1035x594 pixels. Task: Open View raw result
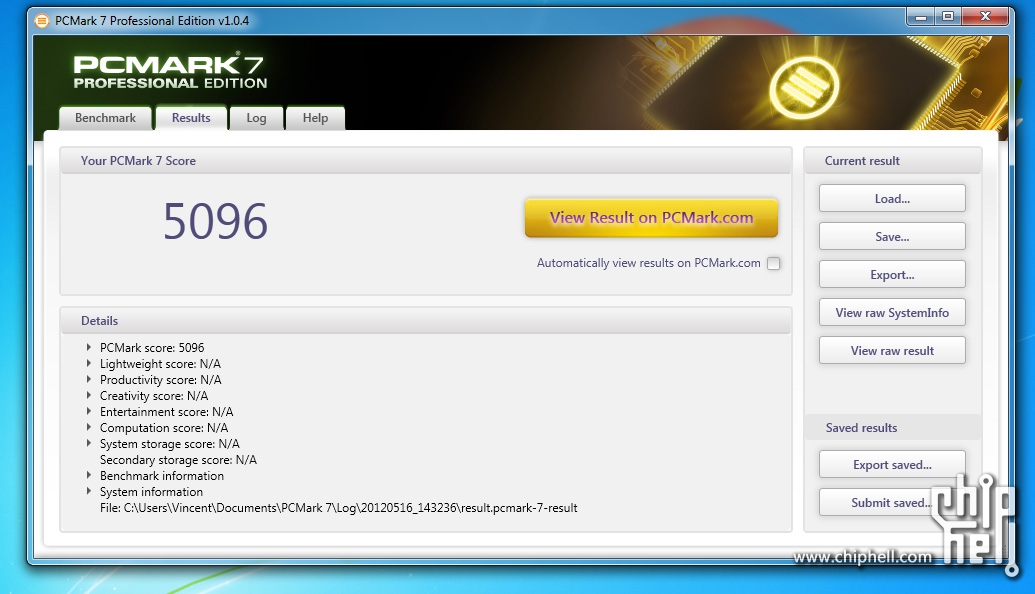[892, 350]
